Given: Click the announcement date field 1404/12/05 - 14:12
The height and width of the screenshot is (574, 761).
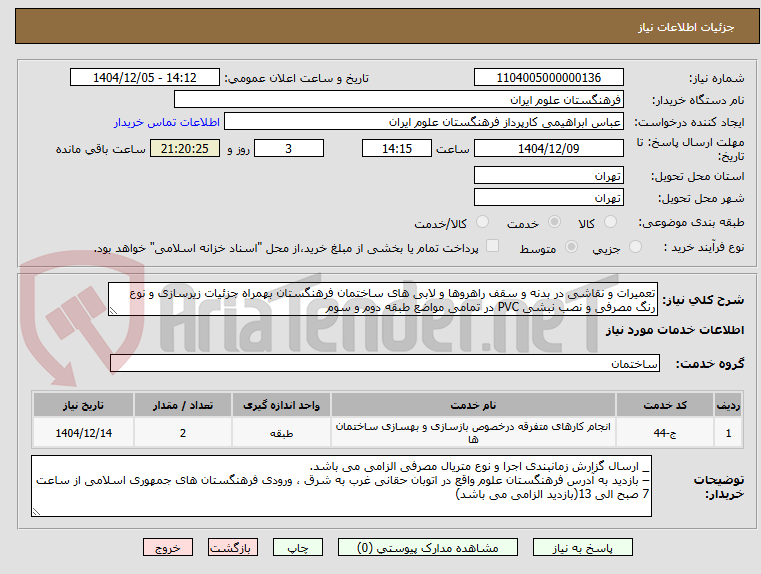Looking at the screenshot, I should [145, 77].
